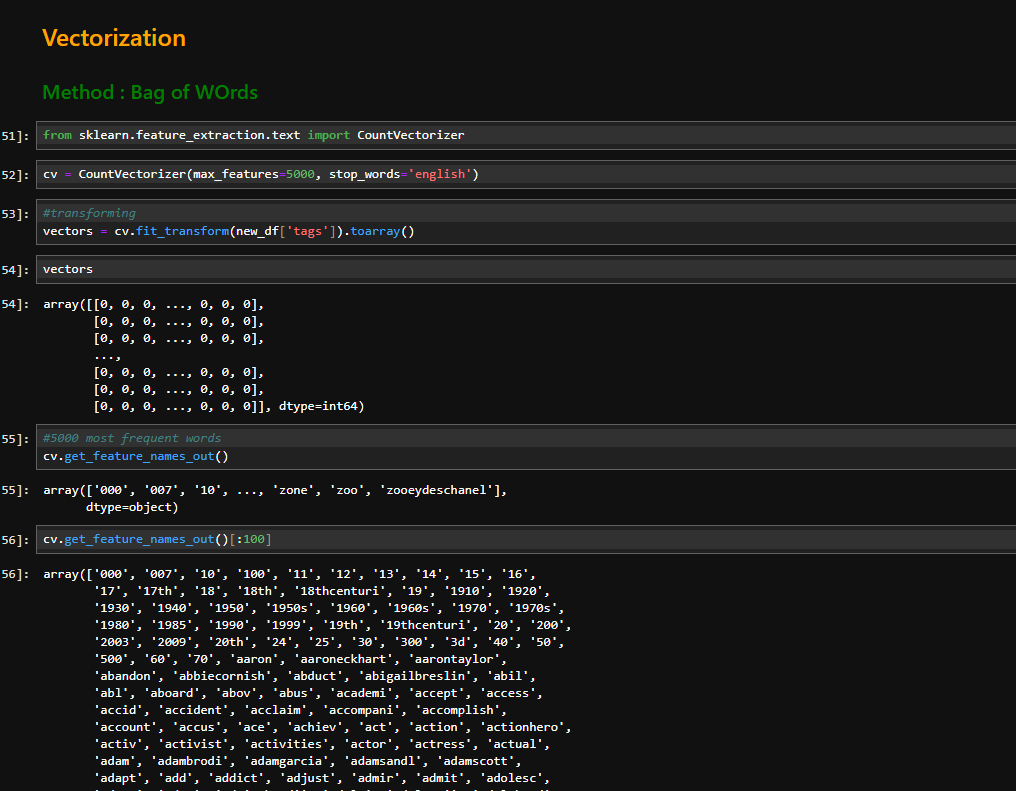Image resolution: width=1016 pixels, height=791 pixels.
Task: Click 'zooeydeschanel' in the feature names output
Action: [x=436, y=490]
